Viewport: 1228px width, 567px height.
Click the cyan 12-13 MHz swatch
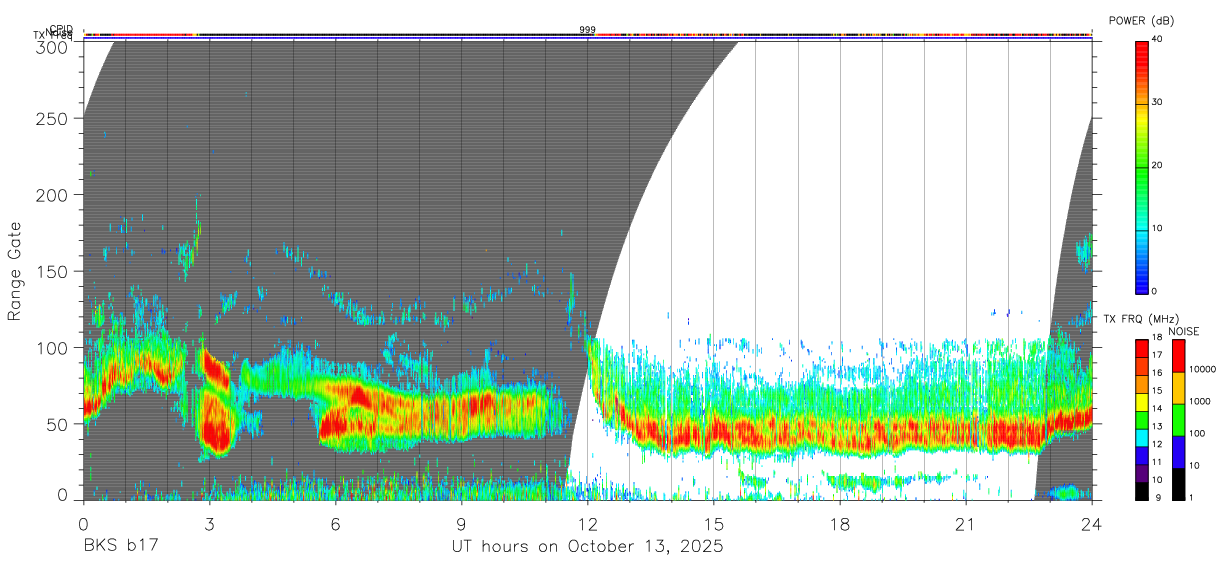(1141, 438)
